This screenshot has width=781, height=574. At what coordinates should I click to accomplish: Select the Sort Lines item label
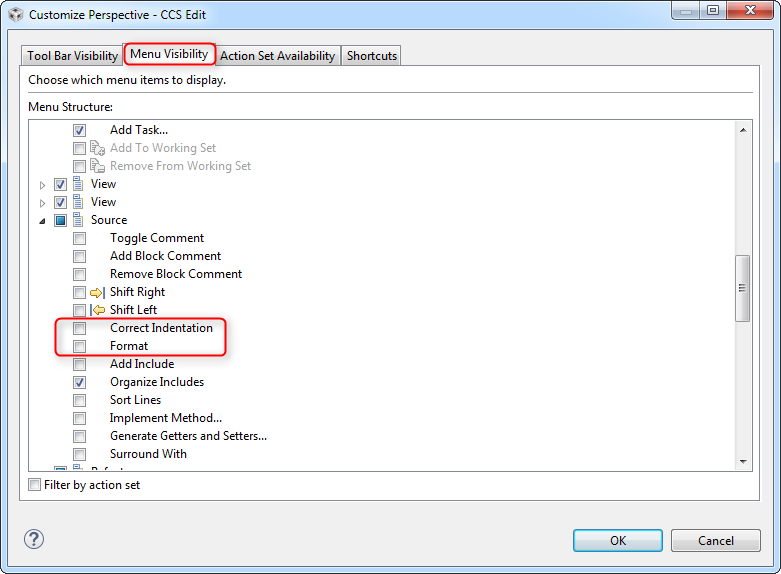[135, 400]
